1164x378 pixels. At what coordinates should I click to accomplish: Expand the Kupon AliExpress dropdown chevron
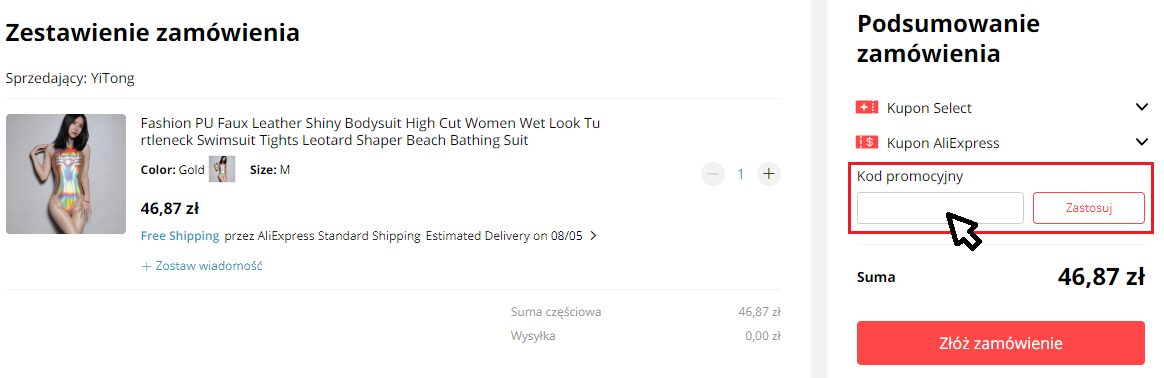(x=1142, y=142)
